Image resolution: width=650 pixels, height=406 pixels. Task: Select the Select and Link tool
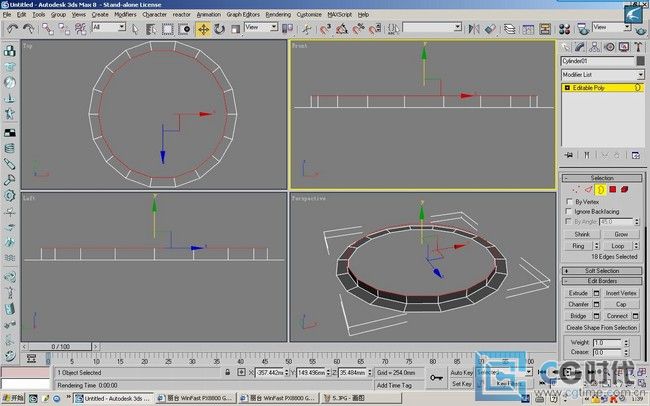pos(47,29)
